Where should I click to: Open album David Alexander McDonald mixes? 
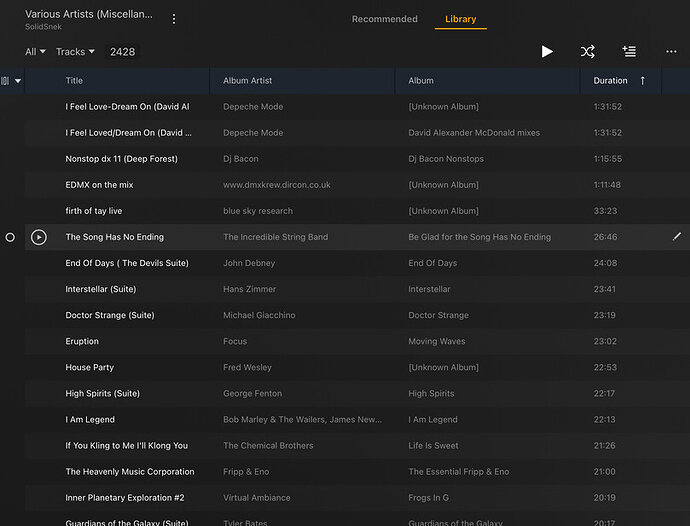(474, 132)
